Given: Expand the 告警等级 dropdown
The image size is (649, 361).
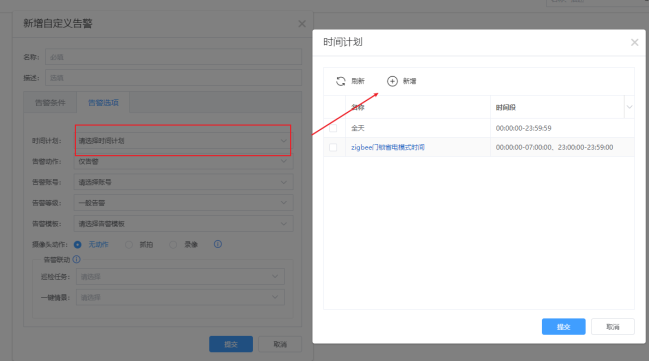Looking at the screenshot, I should point(183,203).
